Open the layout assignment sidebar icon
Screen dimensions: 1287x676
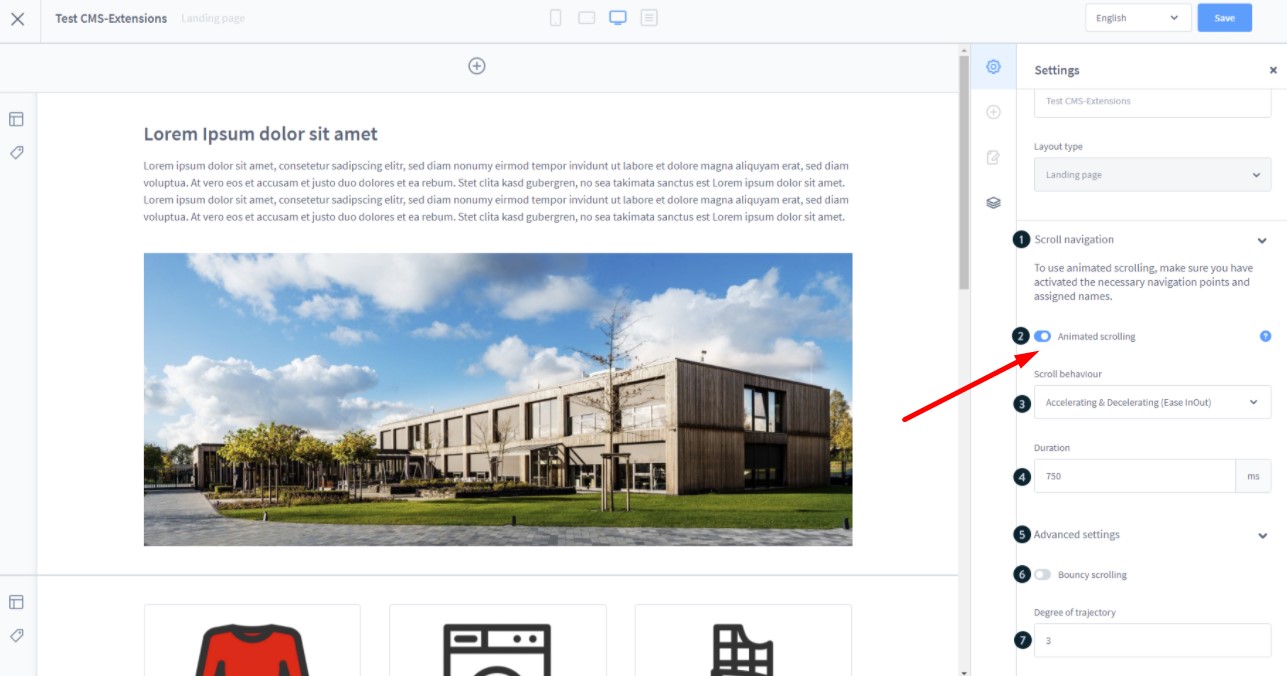click(993, 157)
